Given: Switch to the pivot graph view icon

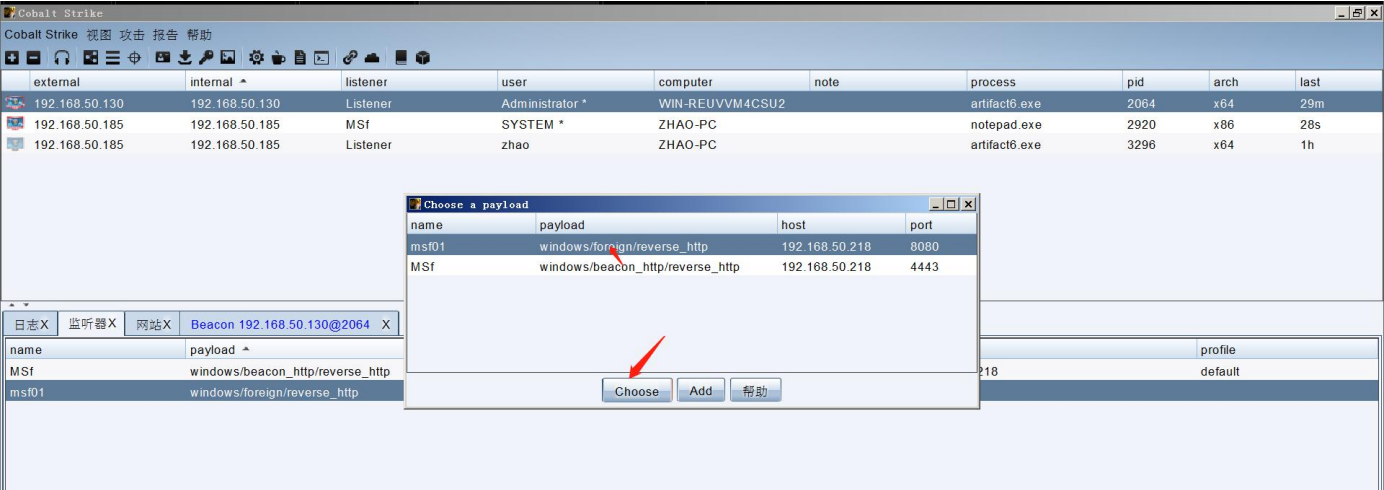Looking at the screenshot, I should (91, 58).
